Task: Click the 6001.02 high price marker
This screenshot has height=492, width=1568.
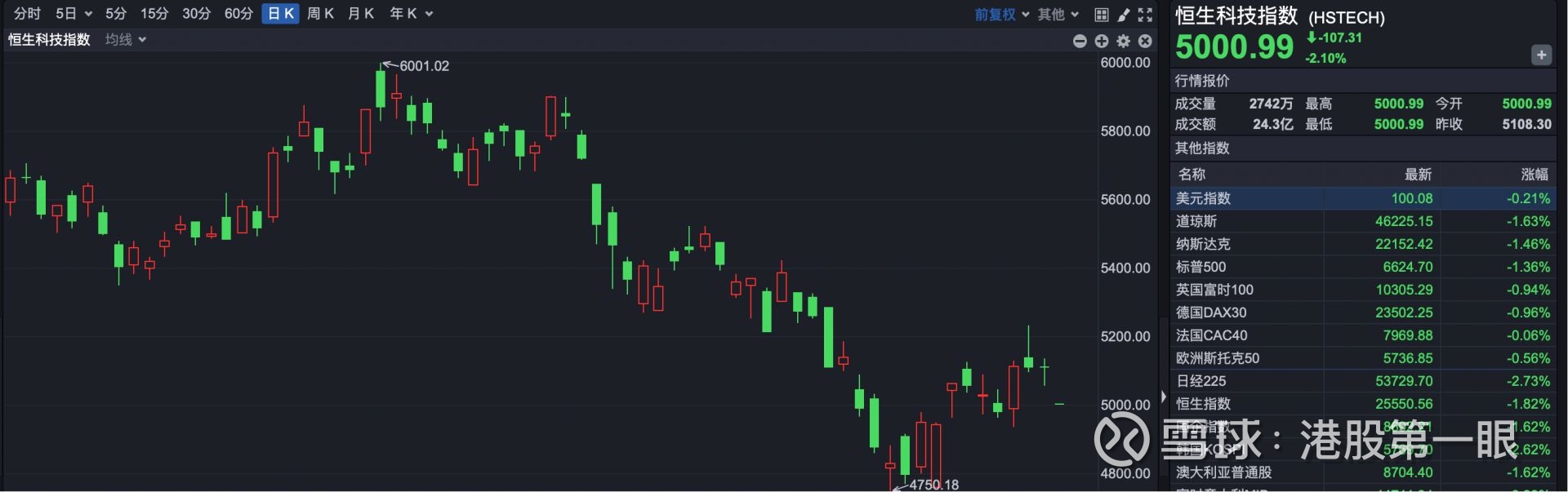Action: pyautogui.click(x=424, y=66)
